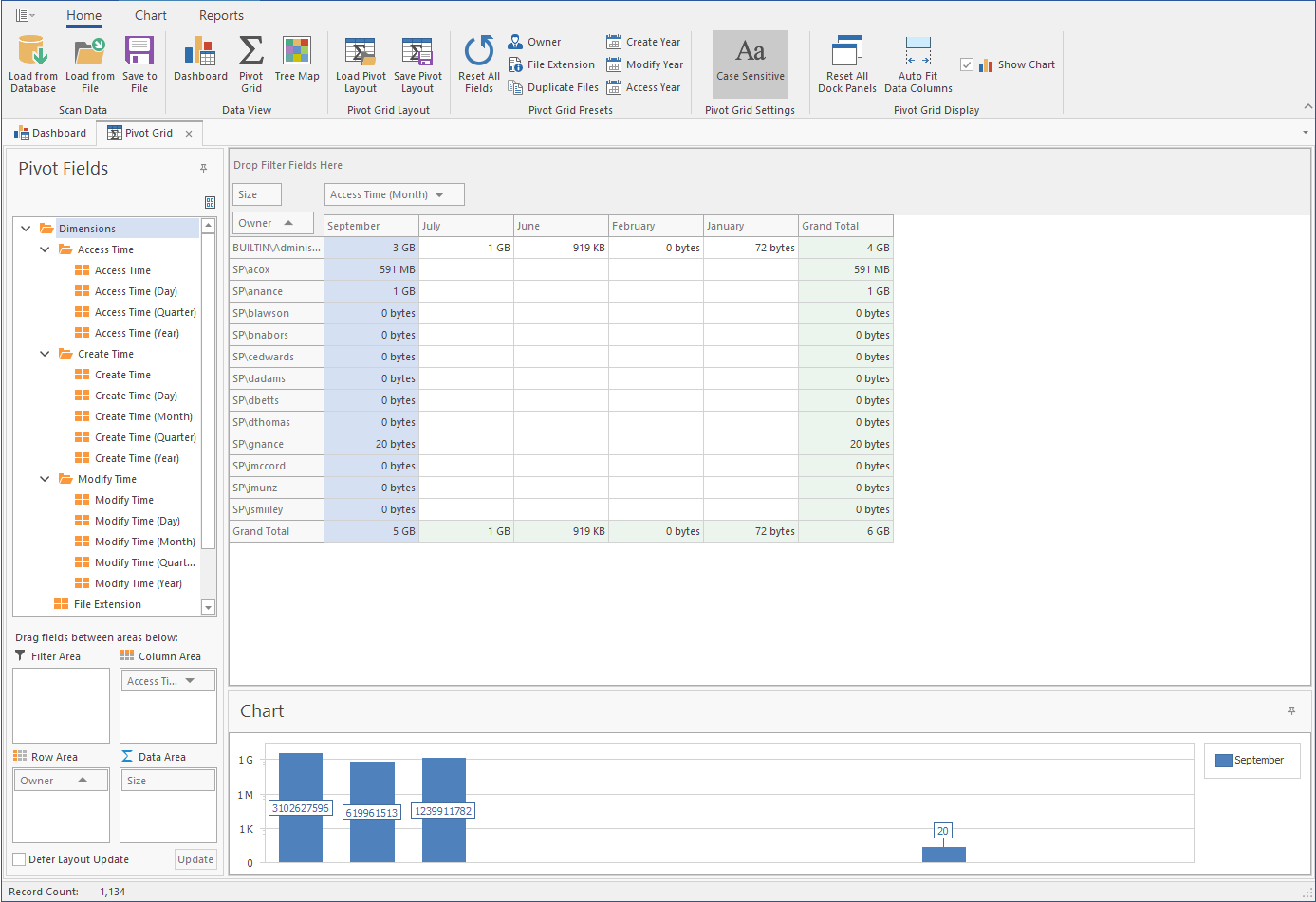Sort by the Owner row header
The image size is (1316, 902).
[272, 223]
